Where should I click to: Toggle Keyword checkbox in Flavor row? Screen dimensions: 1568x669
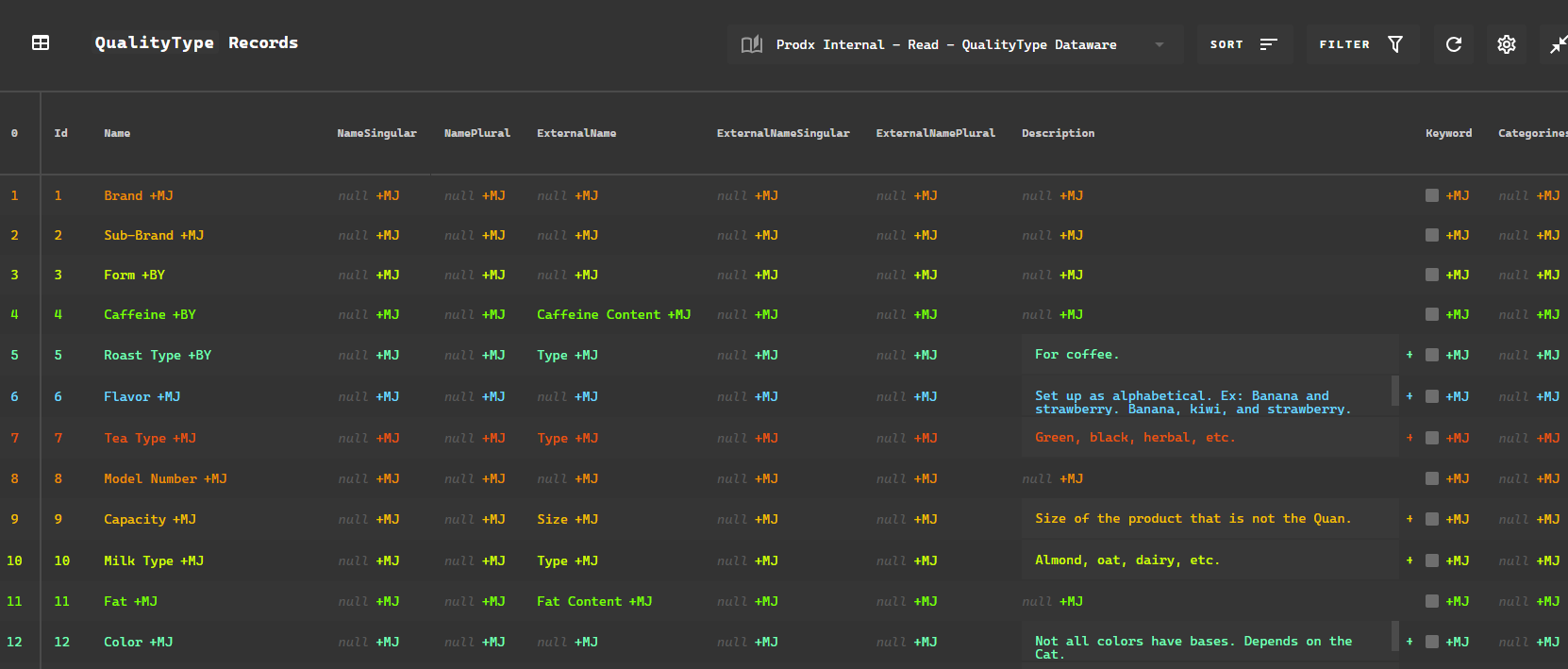[x=1432, y=396]
